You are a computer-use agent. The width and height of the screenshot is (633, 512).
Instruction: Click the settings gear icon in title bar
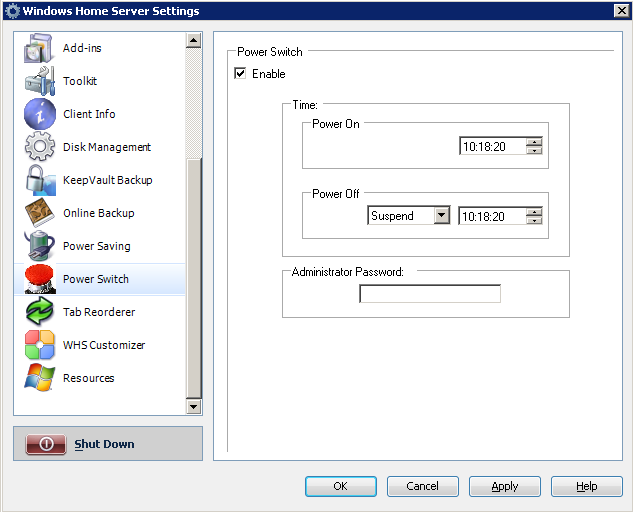(12, 11)
